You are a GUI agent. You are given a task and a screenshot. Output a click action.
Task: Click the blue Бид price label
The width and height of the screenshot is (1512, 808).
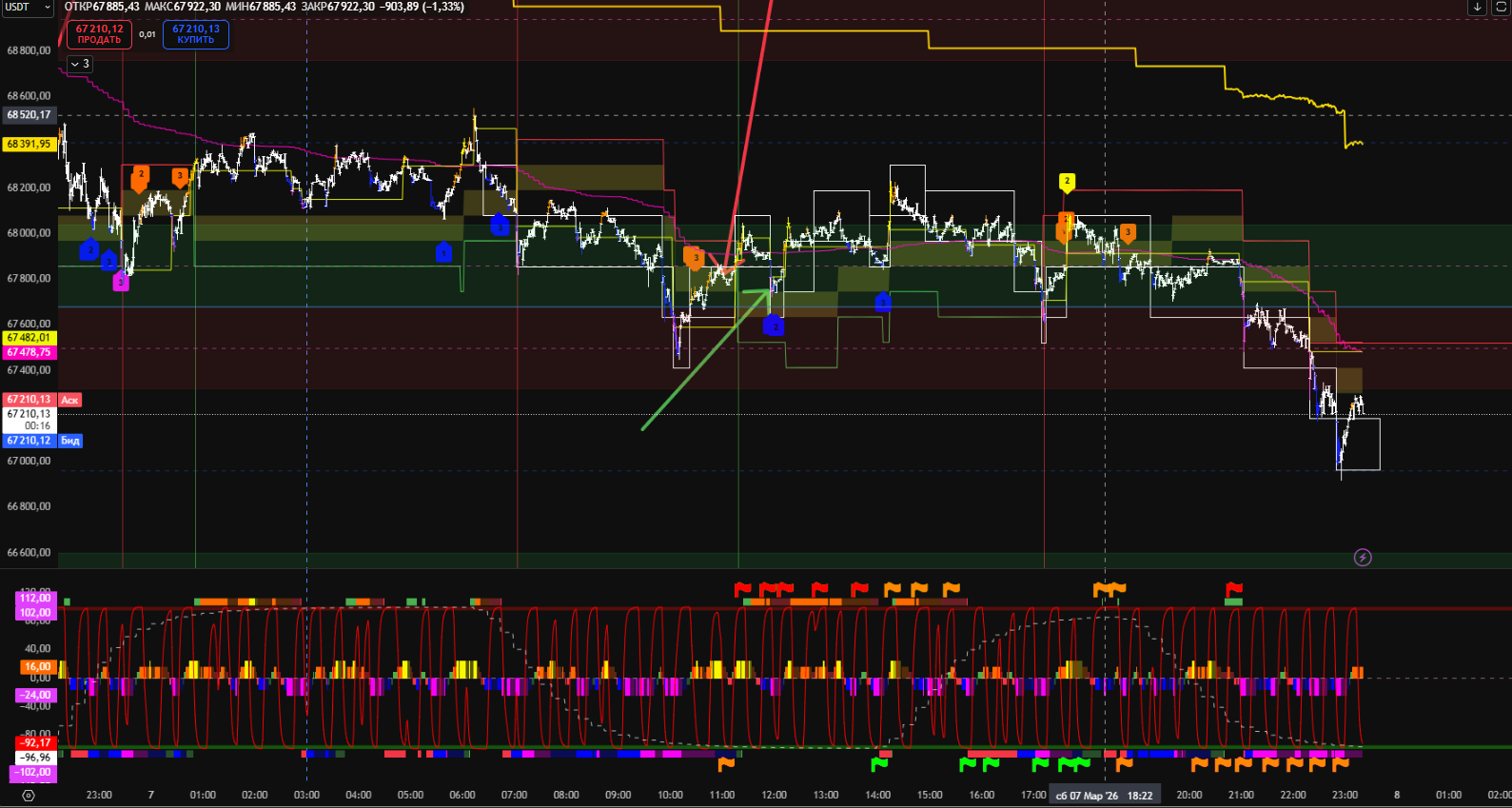70,441
